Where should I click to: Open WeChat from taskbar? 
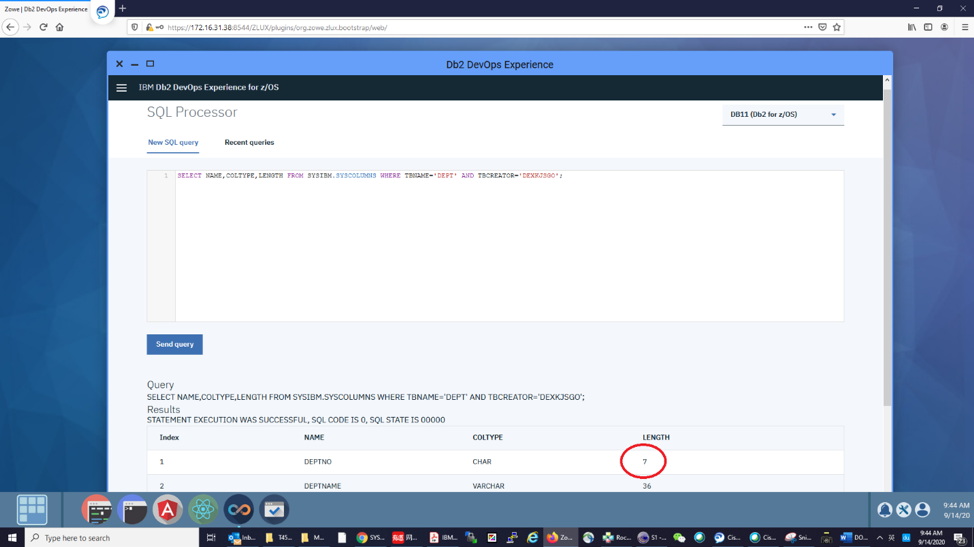tap(679, 538)
